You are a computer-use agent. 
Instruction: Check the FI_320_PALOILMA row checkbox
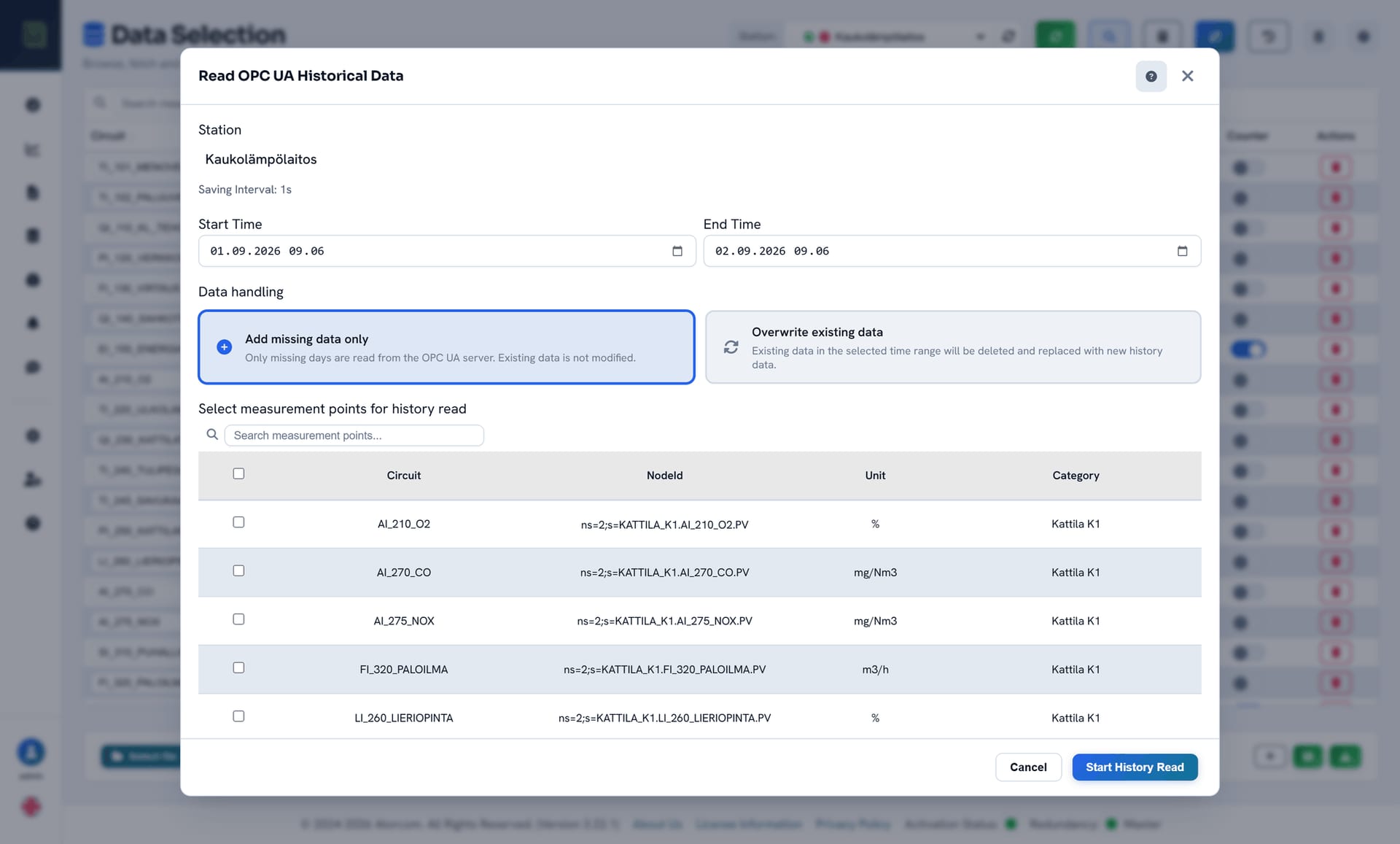(238, 667)
